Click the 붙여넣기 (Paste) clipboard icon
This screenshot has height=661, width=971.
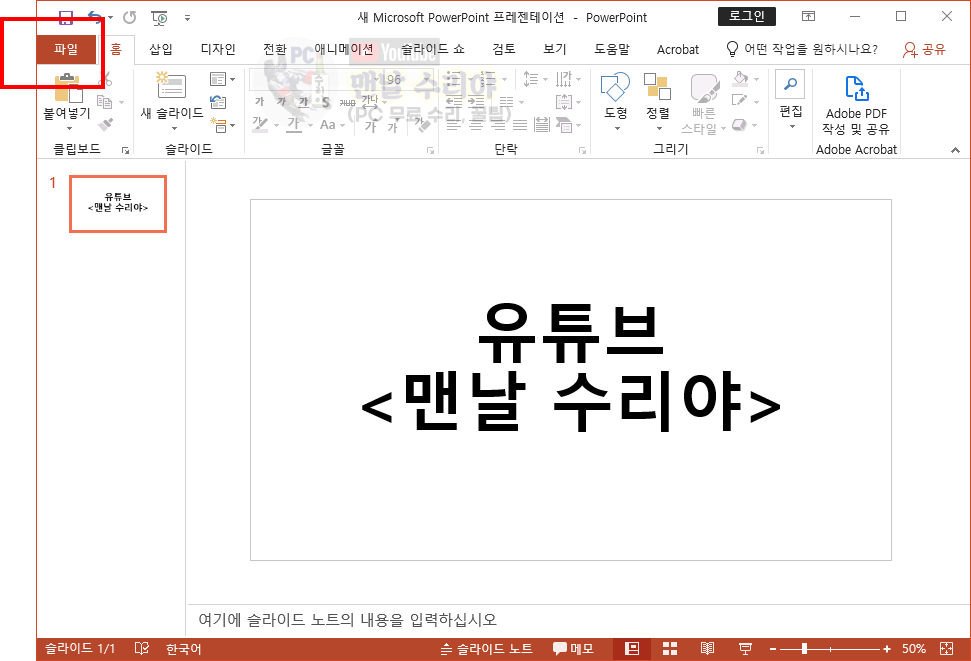[x=67, y=87]
